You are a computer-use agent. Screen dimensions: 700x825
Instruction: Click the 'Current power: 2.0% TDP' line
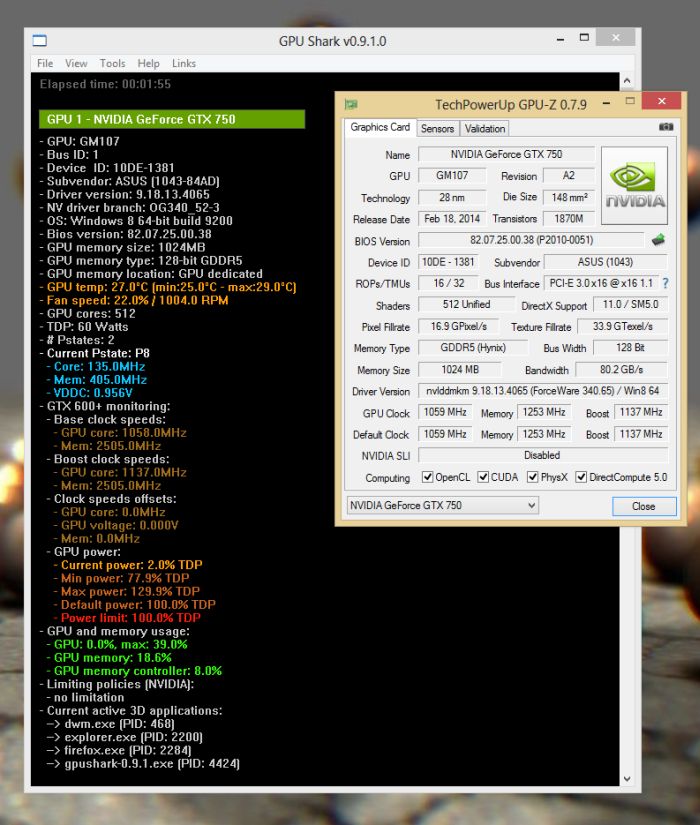pyautogui.click(x=128, y=565)
